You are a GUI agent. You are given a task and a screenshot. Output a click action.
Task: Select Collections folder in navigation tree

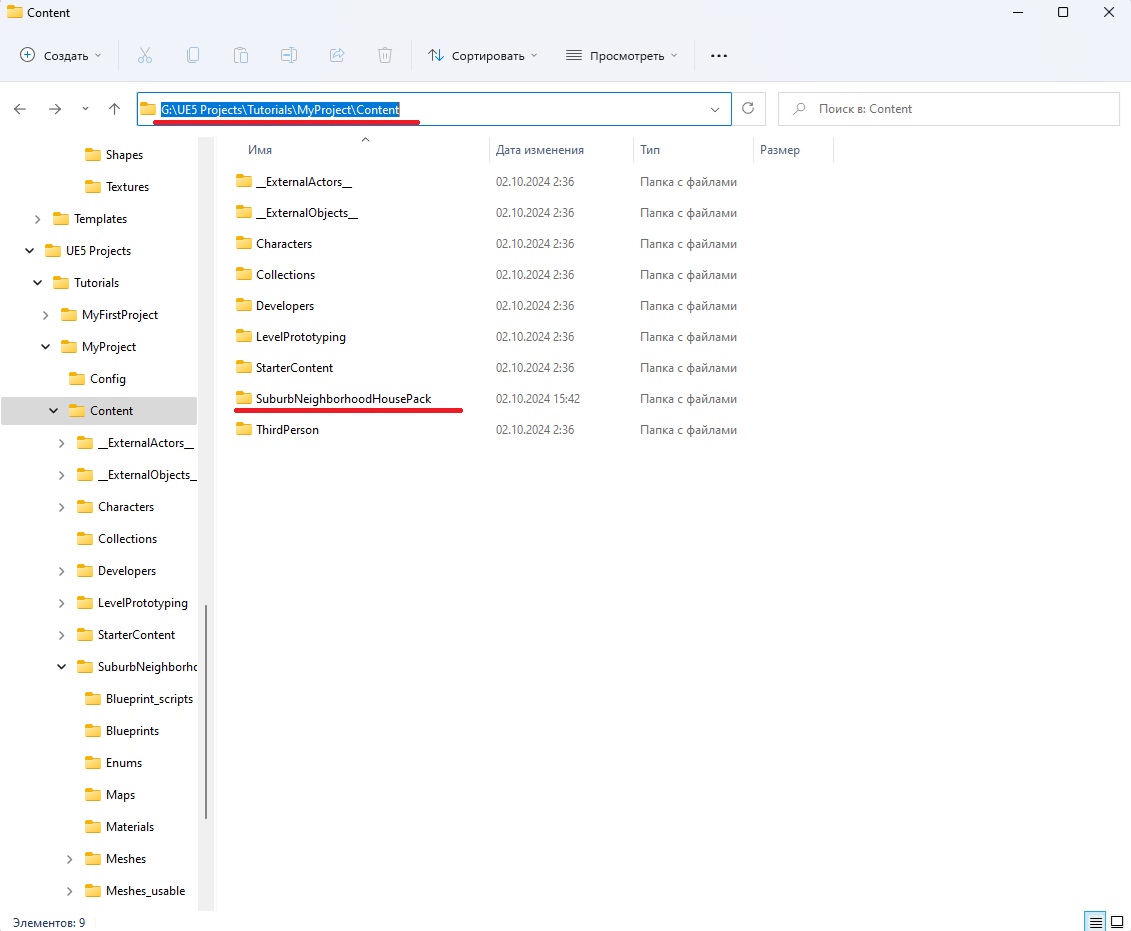(128, 539)
